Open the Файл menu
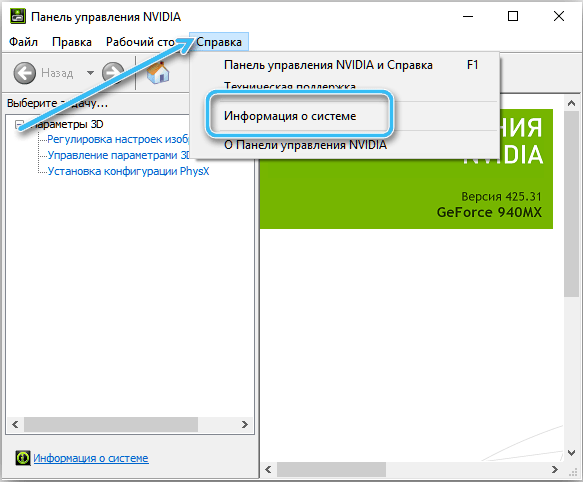 click(x=23, y=42)
